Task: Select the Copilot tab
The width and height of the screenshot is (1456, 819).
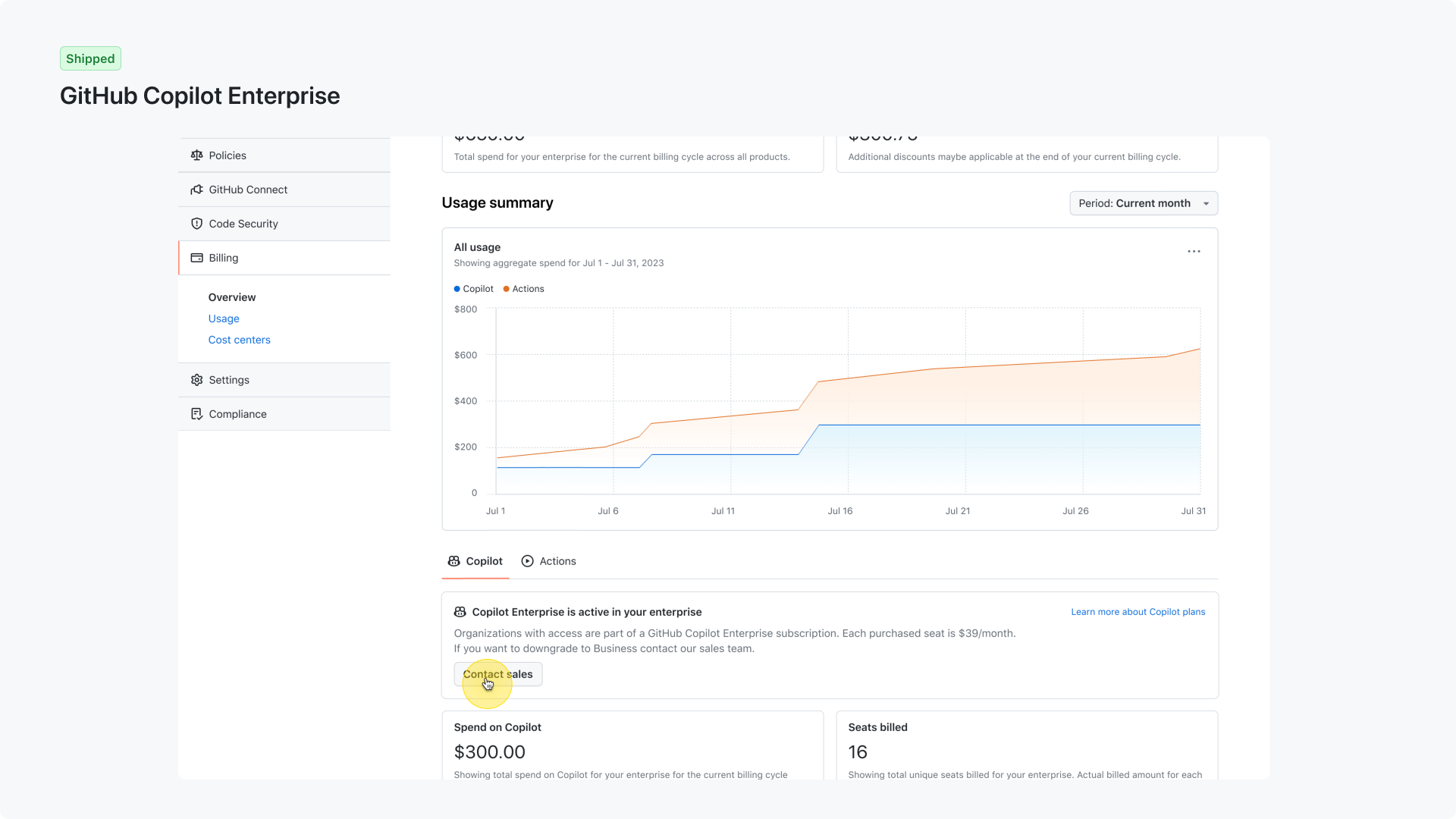Action: coord(483,561)
